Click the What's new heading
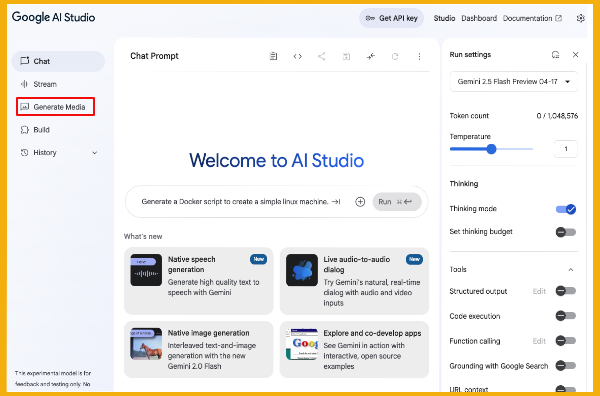This screenshot has width=600, height=396. tap(143, 236)
